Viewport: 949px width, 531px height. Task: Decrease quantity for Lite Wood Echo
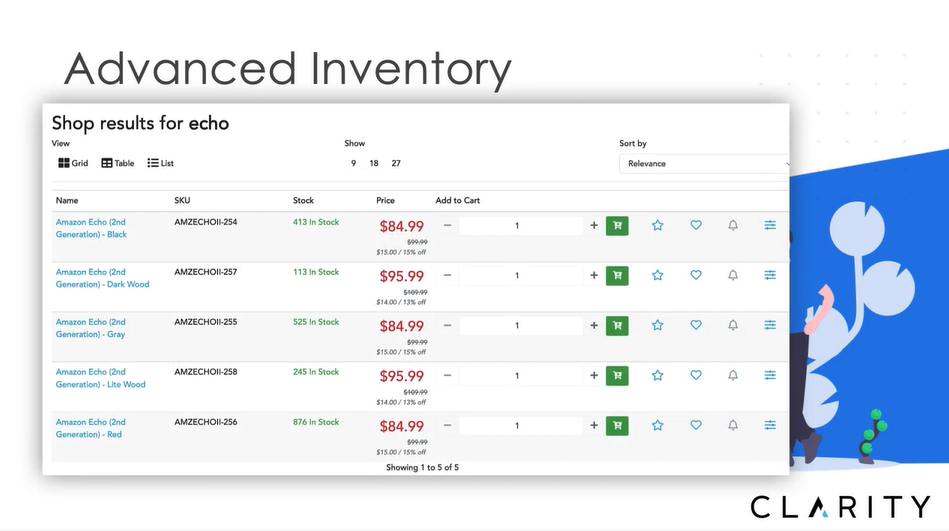pyautogui.click(x=447, y=376)
